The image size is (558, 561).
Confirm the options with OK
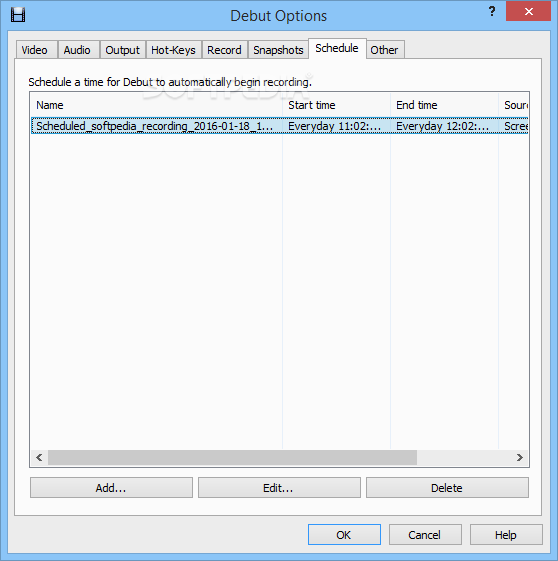pos(344,535)
